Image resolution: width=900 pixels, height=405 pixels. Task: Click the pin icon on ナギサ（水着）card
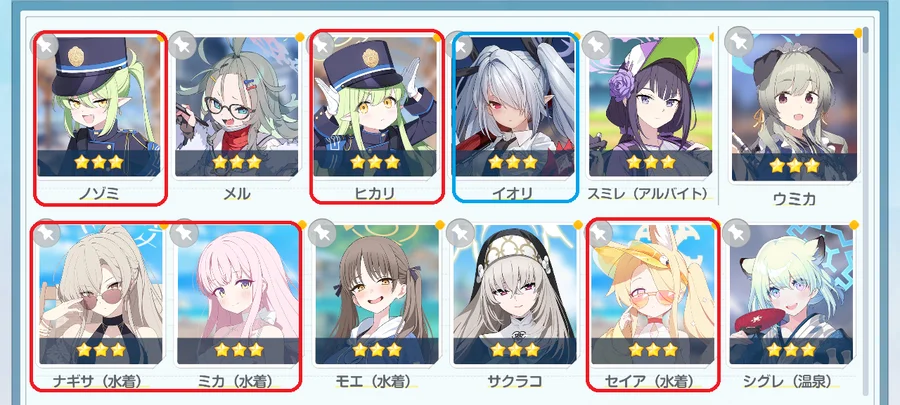[48, 233]
